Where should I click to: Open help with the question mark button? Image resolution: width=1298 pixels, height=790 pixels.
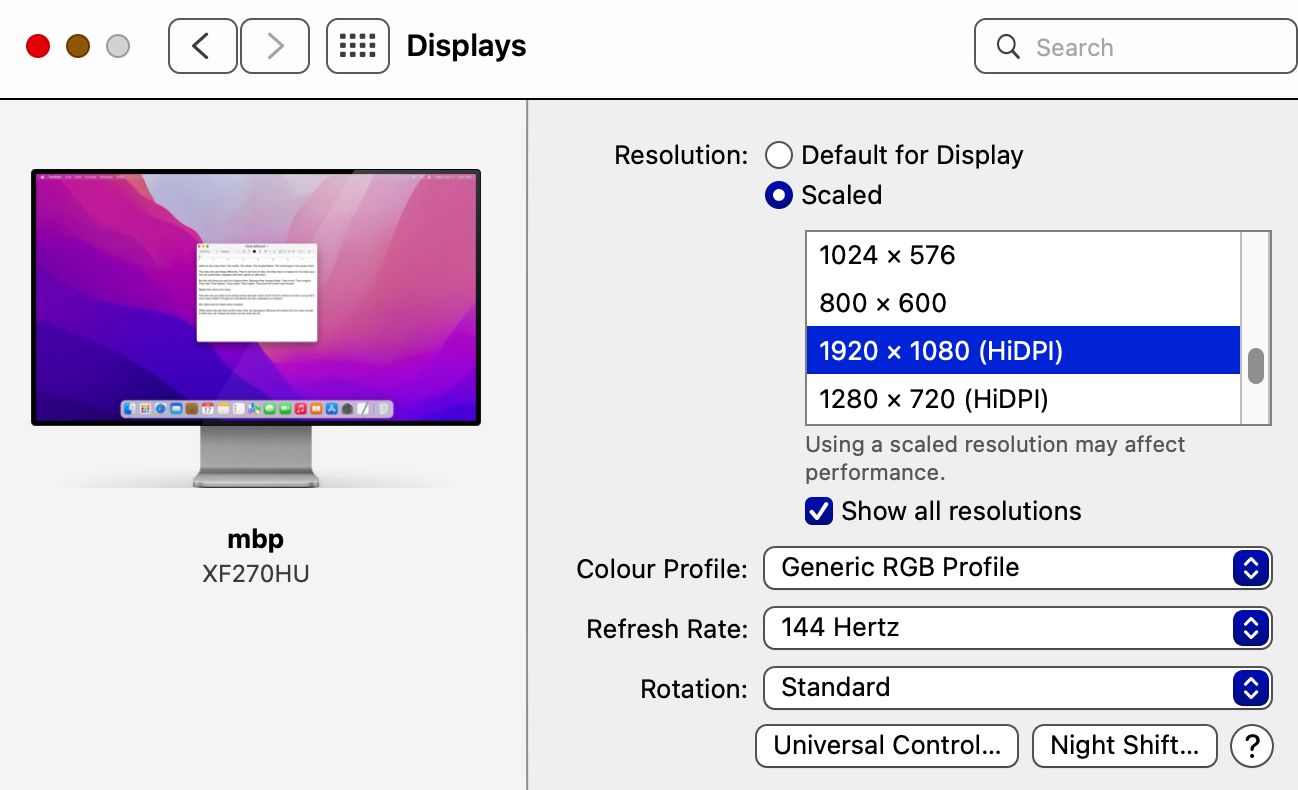1251,745
